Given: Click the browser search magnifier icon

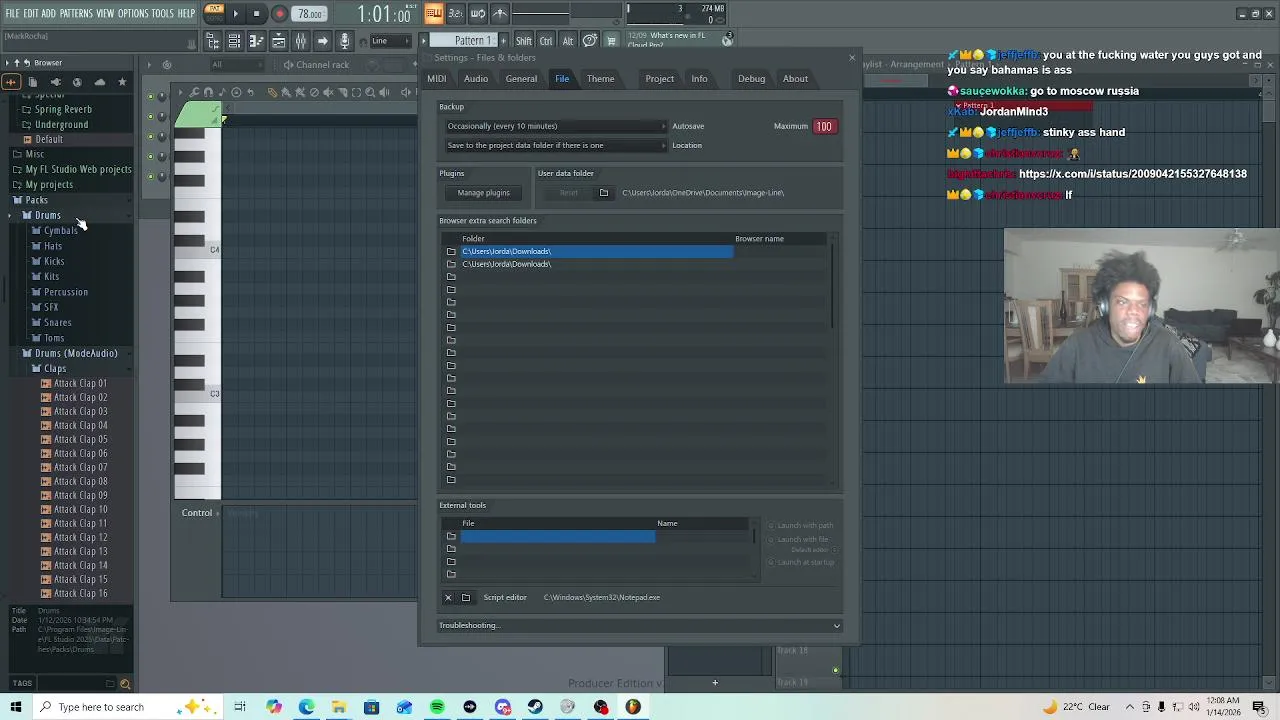Looking at the screenshot, I should [x=125, y=684].
